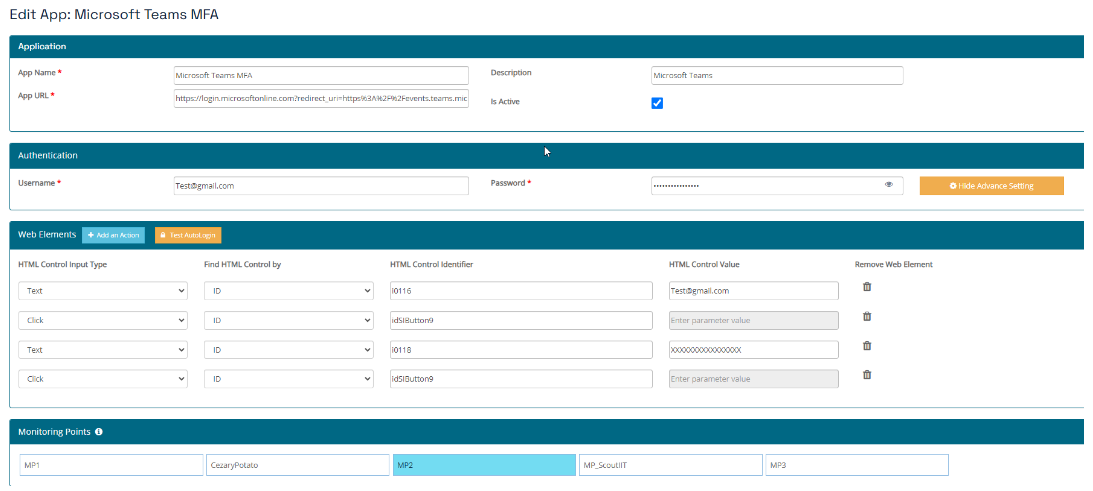Focus the App Name input field
1093x491 pixels.
321,75
